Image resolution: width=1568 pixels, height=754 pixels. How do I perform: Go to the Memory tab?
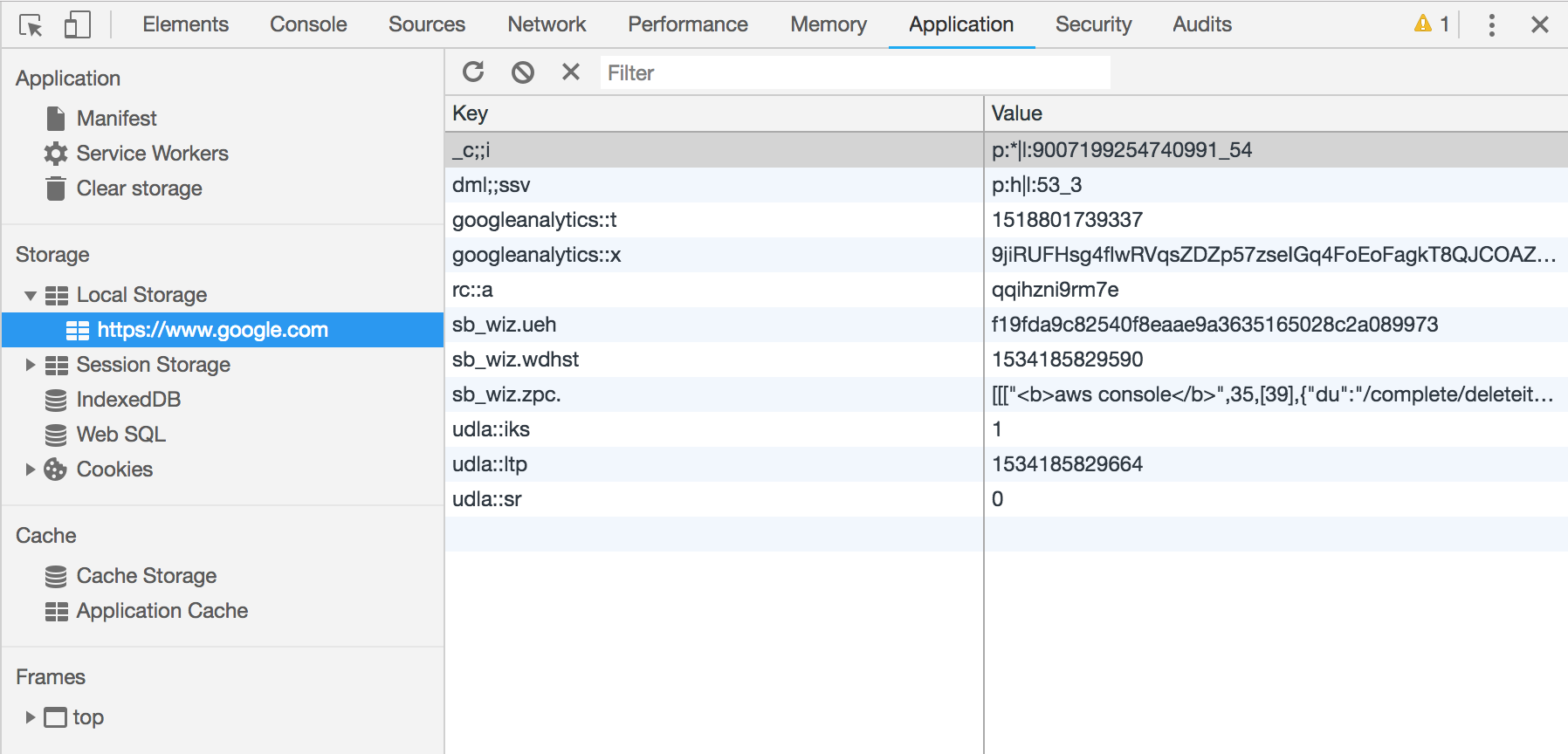tap(829, 24)
